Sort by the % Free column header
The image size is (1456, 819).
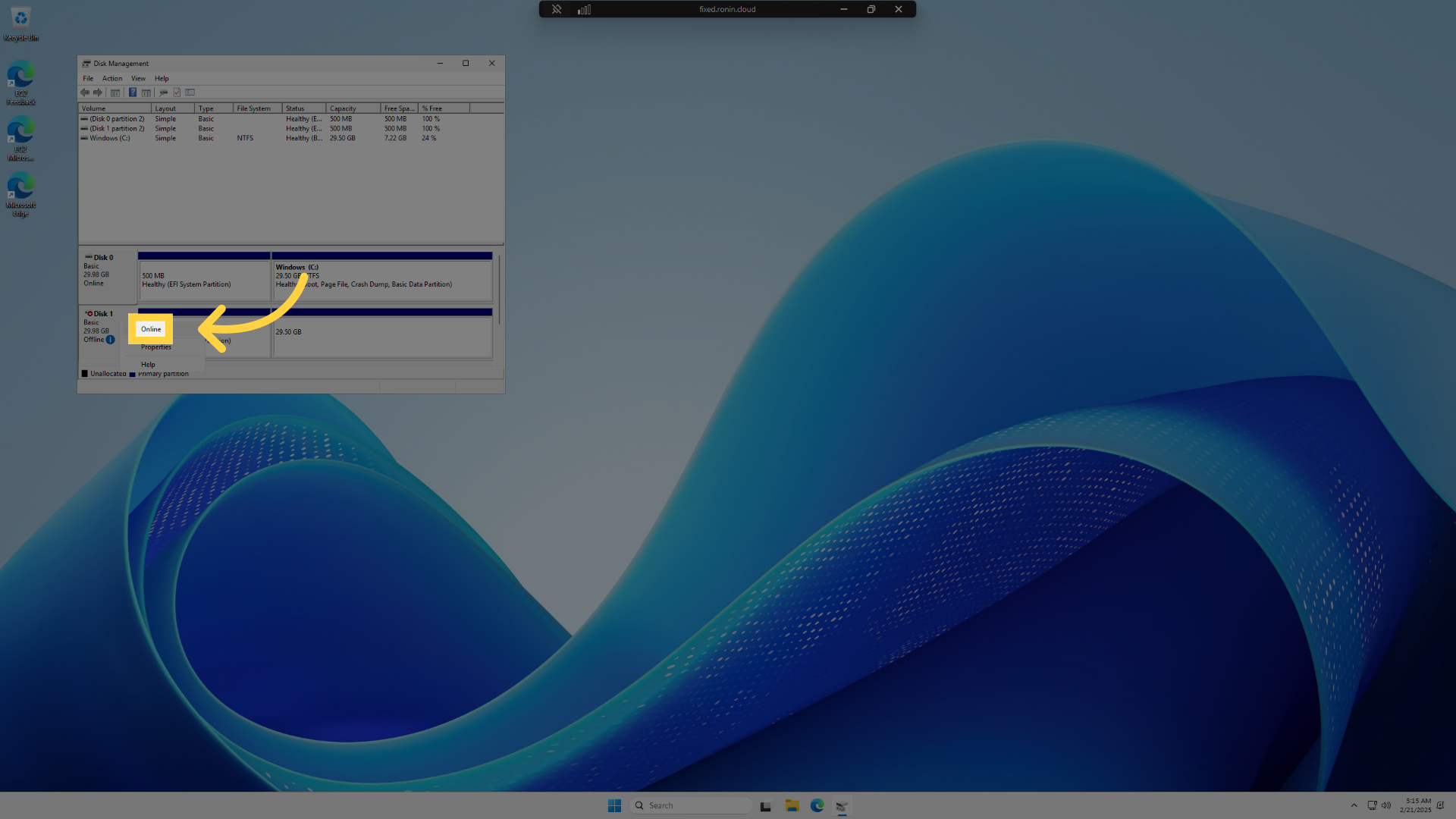pos(444,108)
